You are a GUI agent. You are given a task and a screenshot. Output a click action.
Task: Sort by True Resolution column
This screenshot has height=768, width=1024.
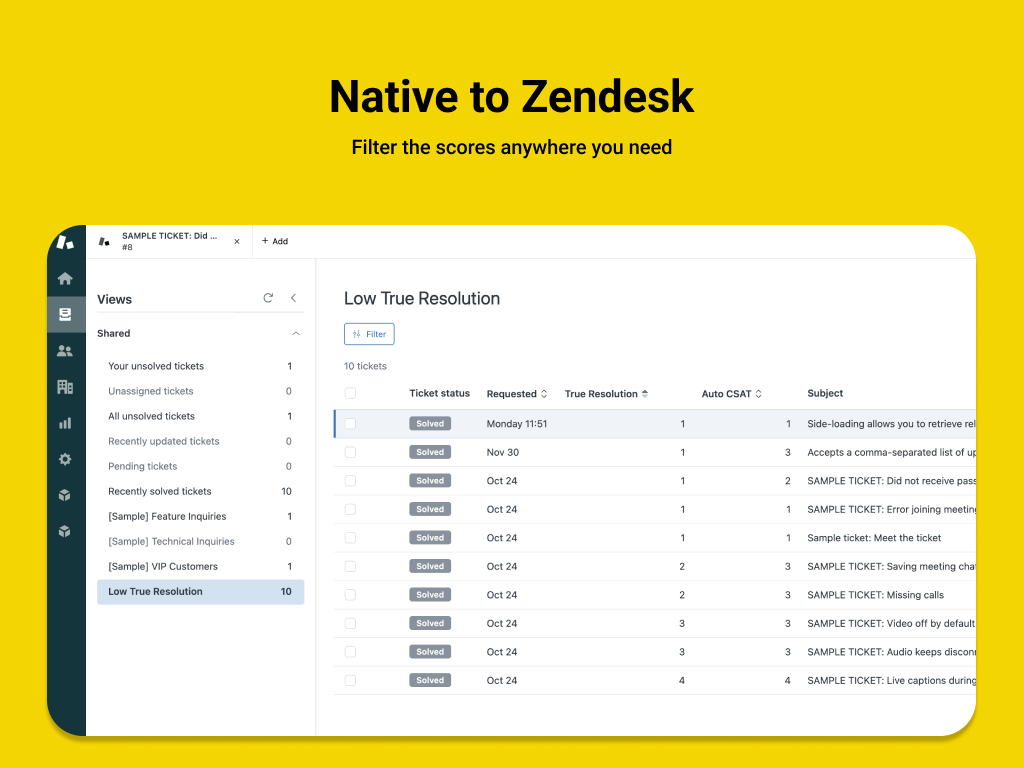point(606,394)
